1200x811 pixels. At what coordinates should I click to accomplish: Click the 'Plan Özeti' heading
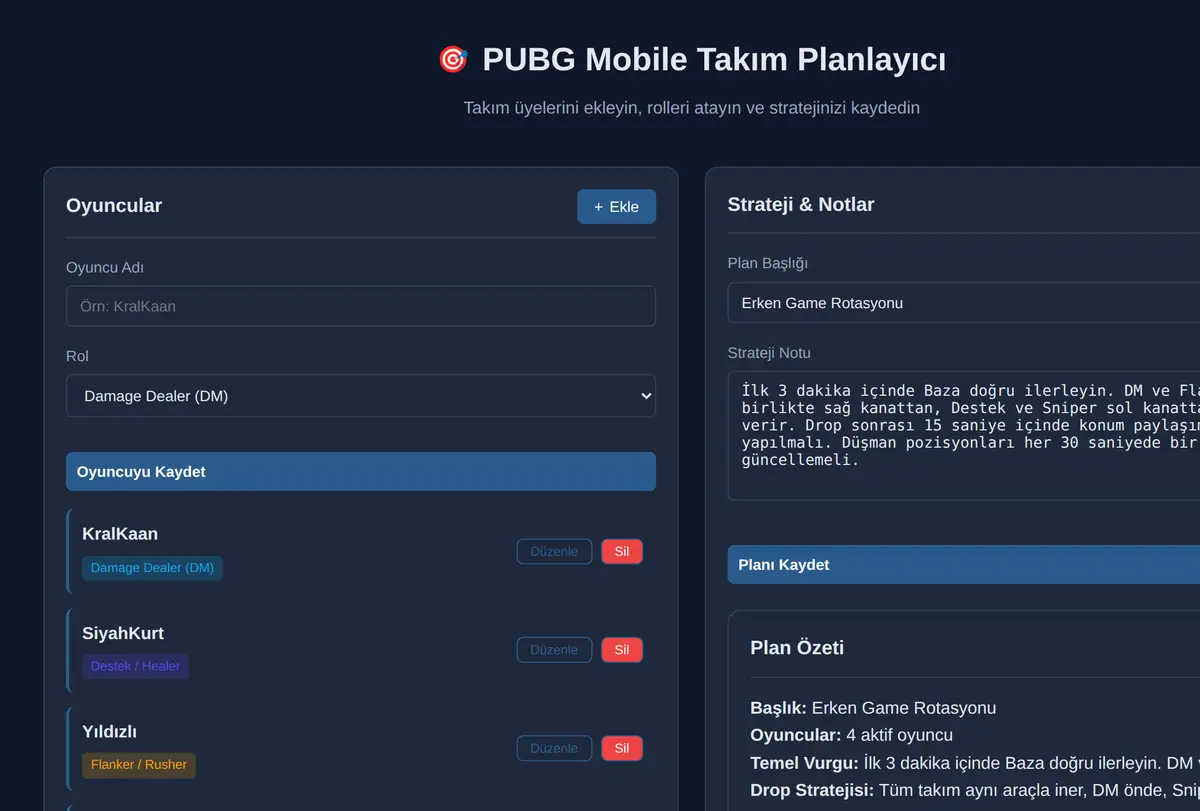797,648
